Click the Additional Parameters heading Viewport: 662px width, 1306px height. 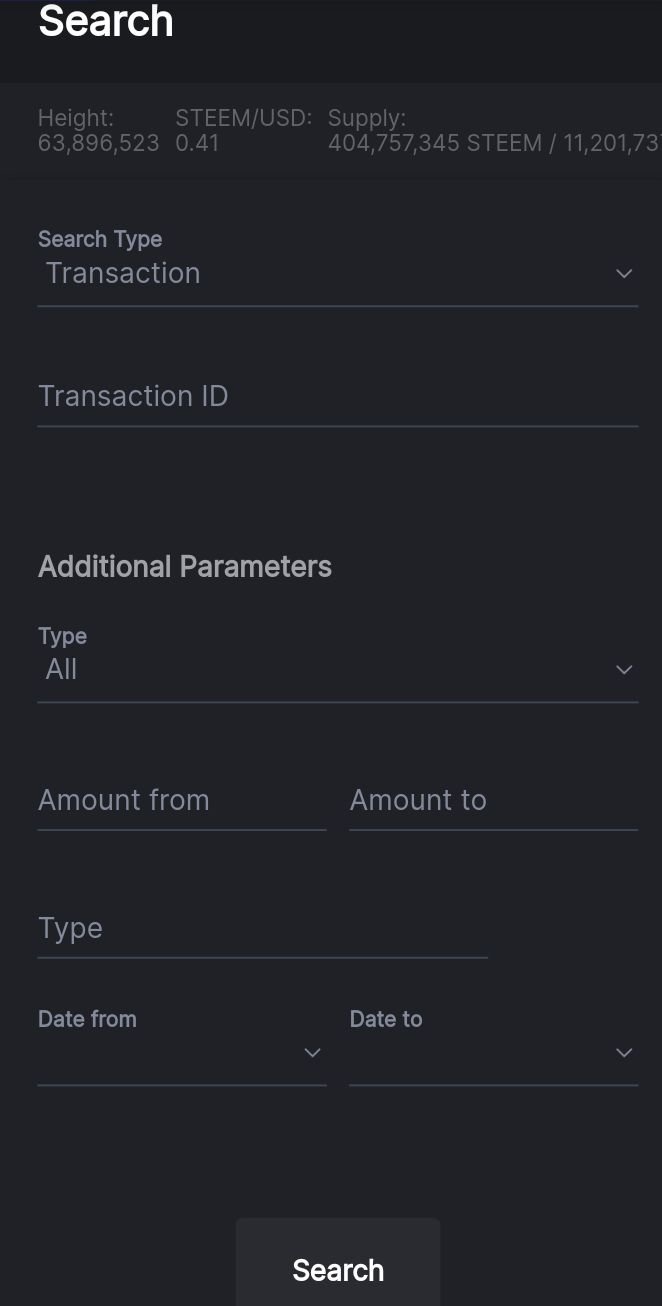(185, 567)
